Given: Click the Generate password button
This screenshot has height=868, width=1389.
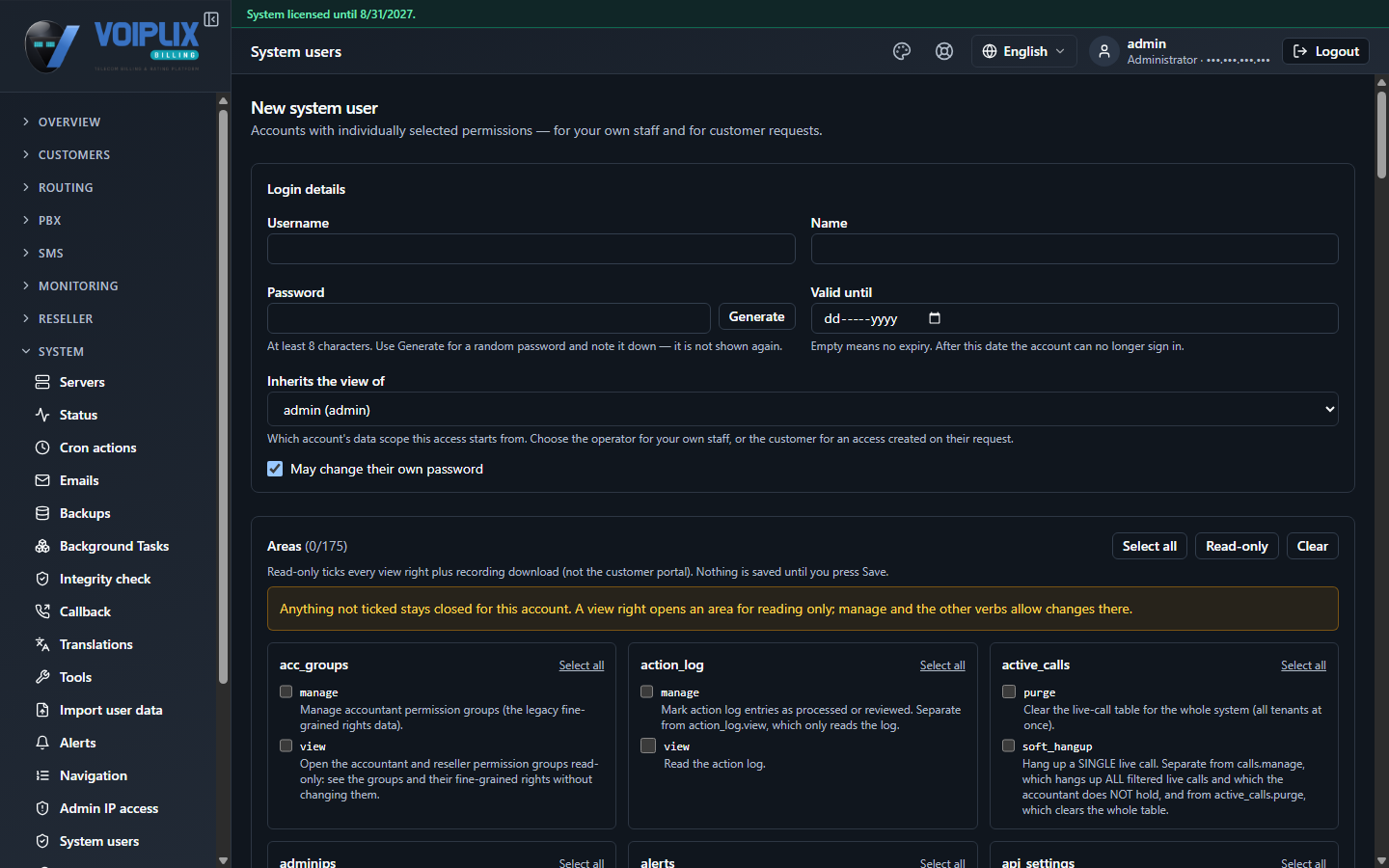Looking at the screenshot, I should click(x=756, y=316).
